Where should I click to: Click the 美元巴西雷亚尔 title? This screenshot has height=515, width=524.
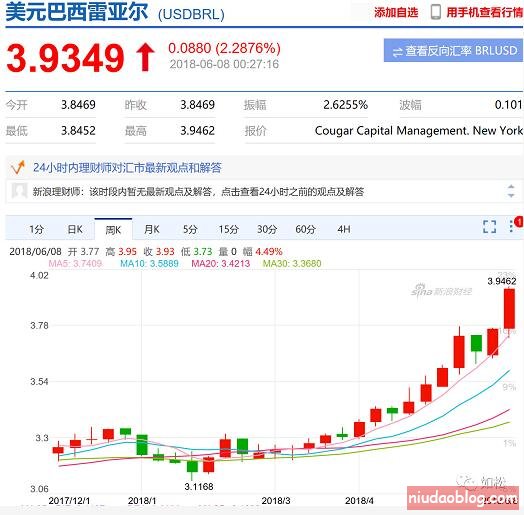coord(77,12)
